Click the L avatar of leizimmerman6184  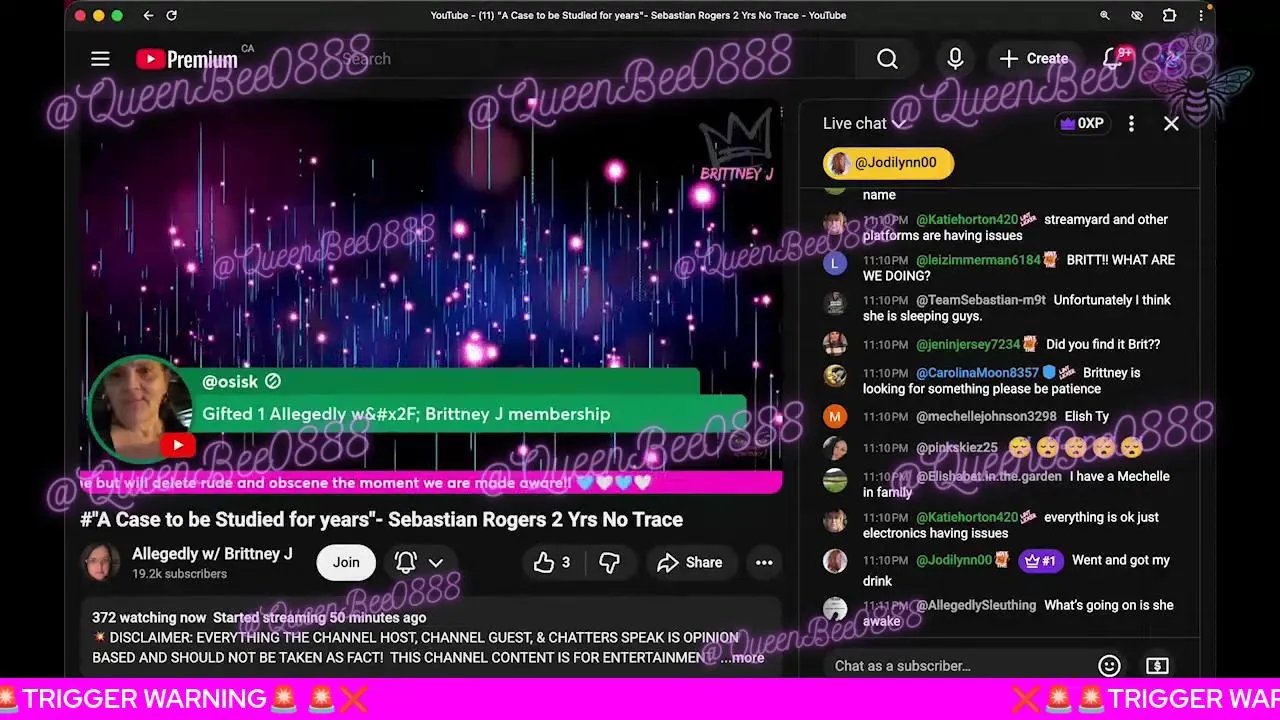tap(835, 264)
